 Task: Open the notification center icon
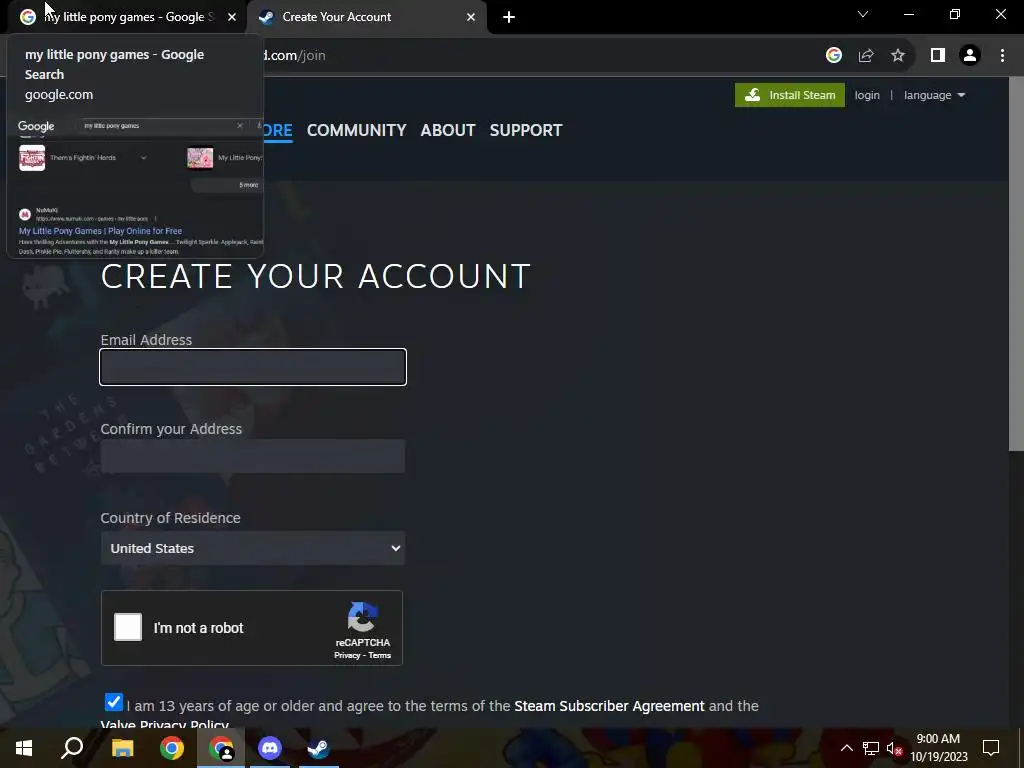pyautogui.click(x=991, y=748)
